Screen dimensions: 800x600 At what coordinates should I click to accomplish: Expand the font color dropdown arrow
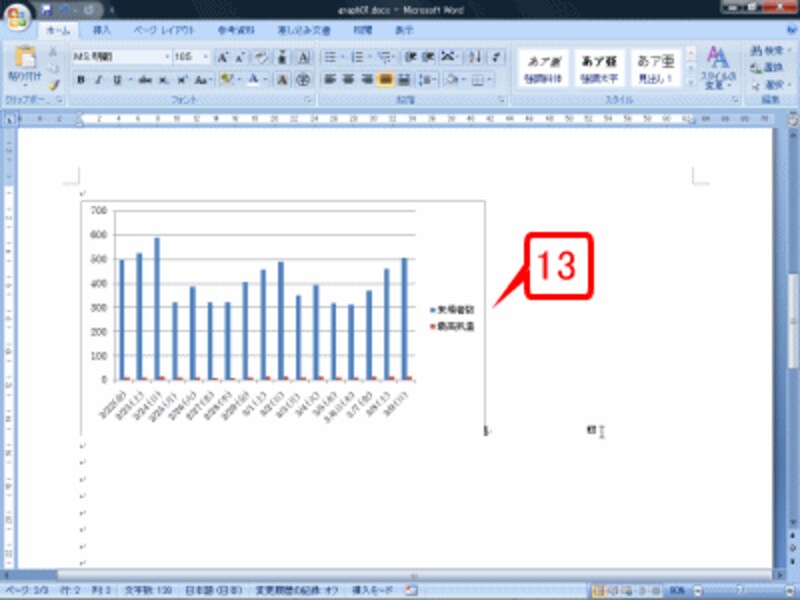pyautogui.click(x=265, y=79)
